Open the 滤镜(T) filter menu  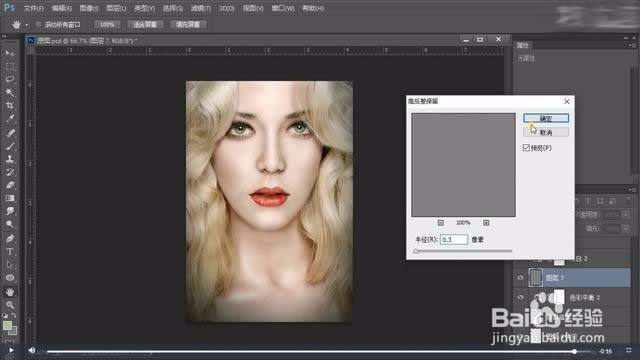(x=201, y=8)
